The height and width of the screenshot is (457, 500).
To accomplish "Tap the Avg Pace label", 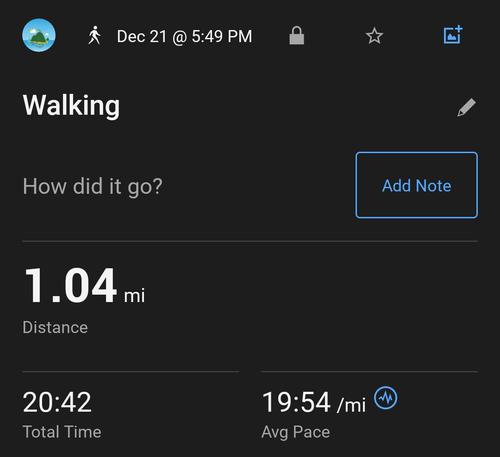I will pyautogui.click(x=296, y=432).
